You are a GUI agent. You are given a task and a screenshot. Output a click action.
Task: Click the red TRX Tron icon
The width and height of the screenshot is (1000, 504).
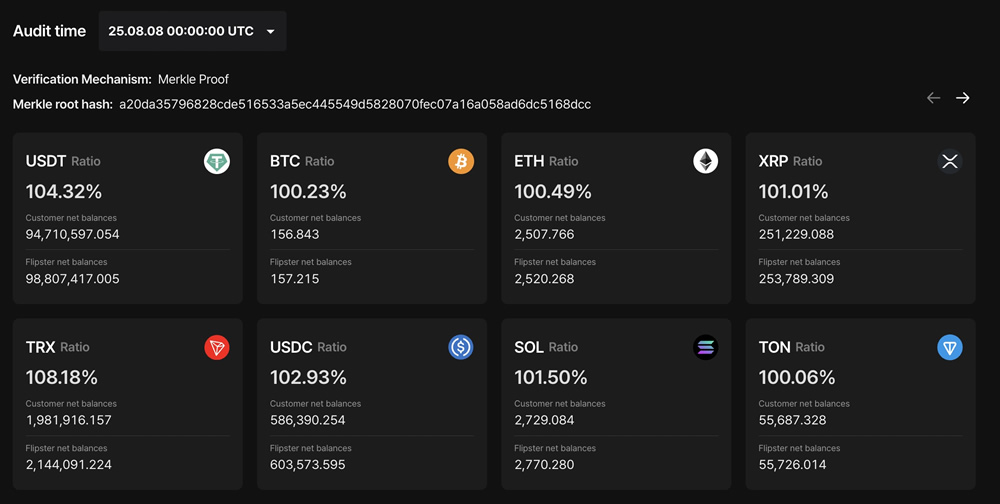point(217,347)
